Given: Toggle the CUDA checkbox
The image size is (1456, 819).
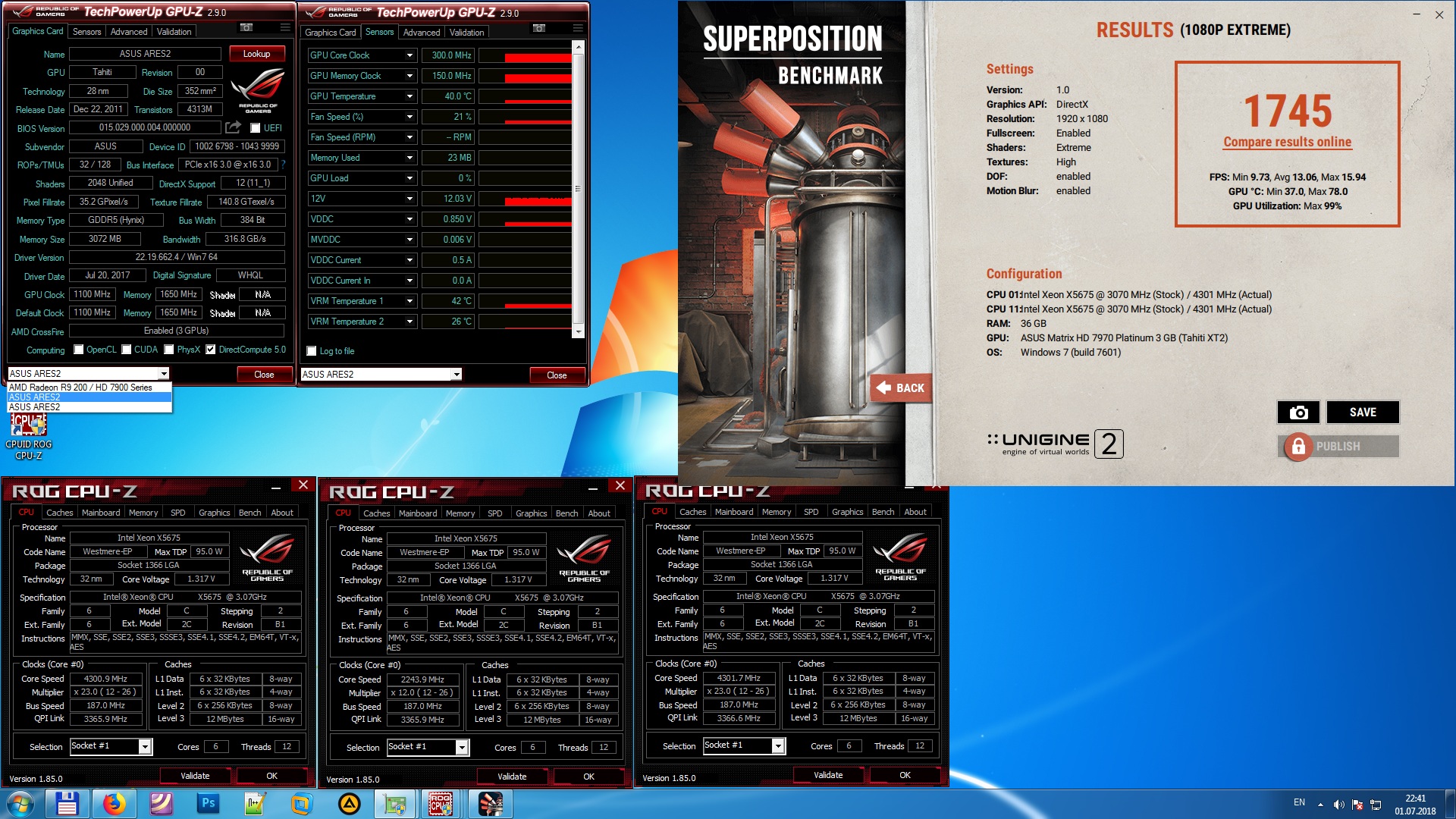Looking at the screenshot, I should (127, 350).
